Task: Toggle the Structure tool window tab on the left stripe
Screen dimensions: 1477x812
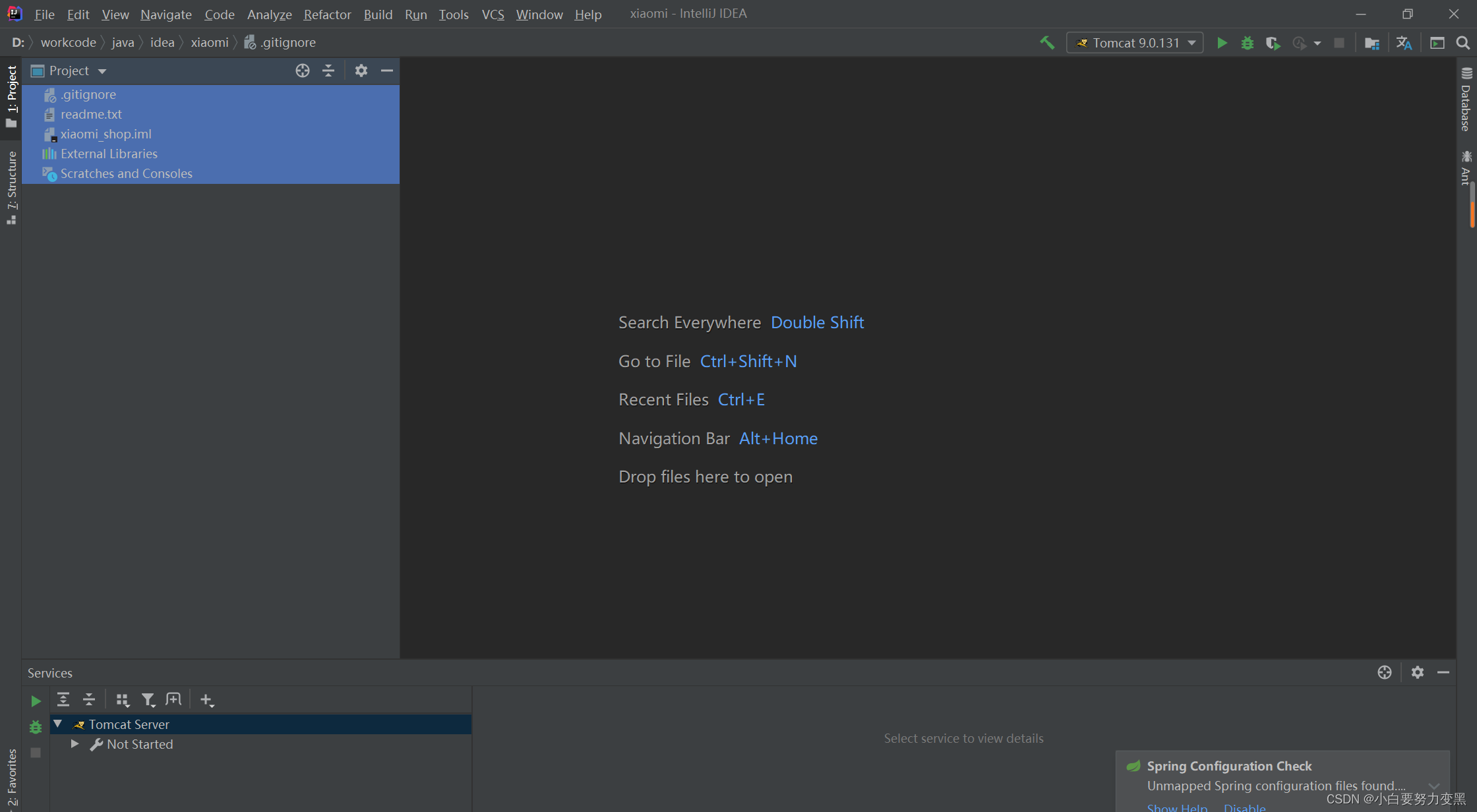Action: tap(11, 187)
